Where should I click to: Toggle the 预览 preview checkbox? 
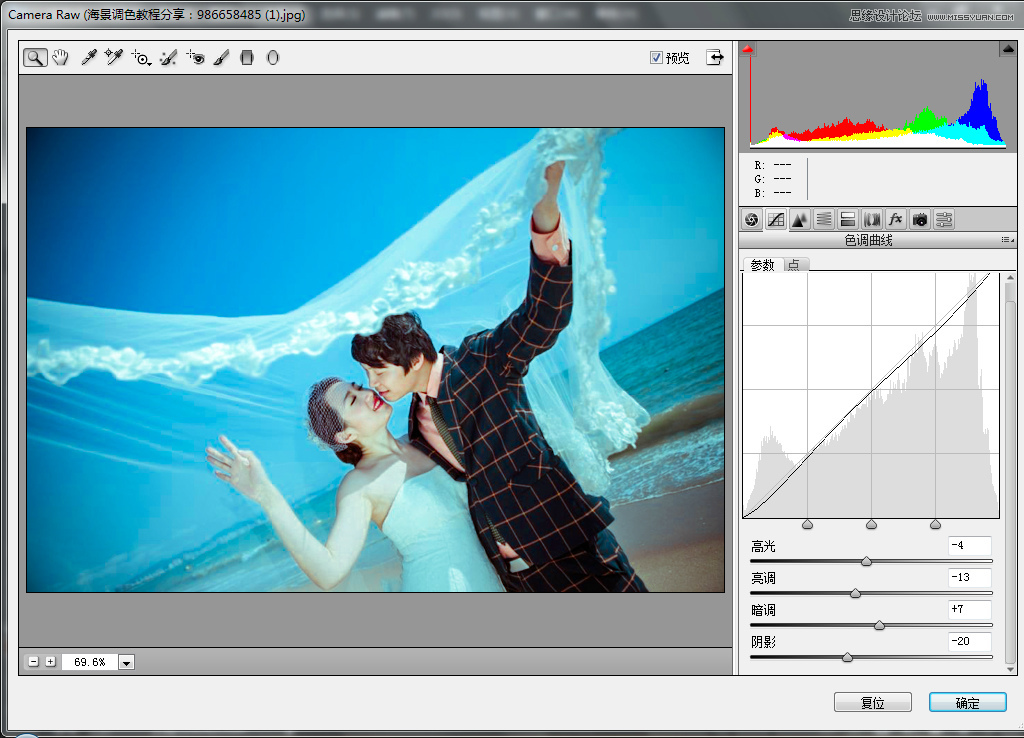(x=656, y=57)
